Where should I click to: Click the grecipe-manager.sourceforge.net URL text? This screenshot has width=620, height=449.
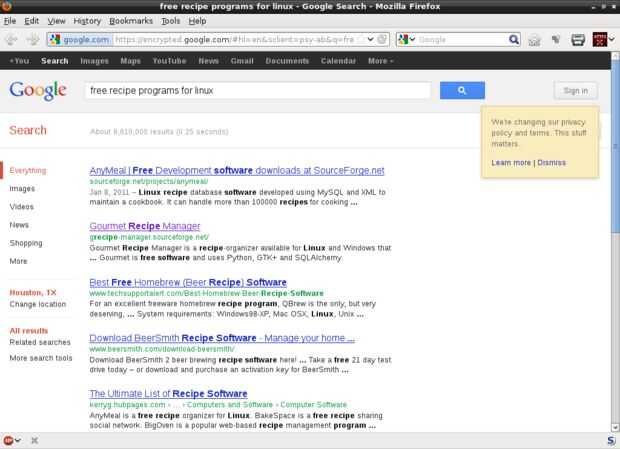149,237
